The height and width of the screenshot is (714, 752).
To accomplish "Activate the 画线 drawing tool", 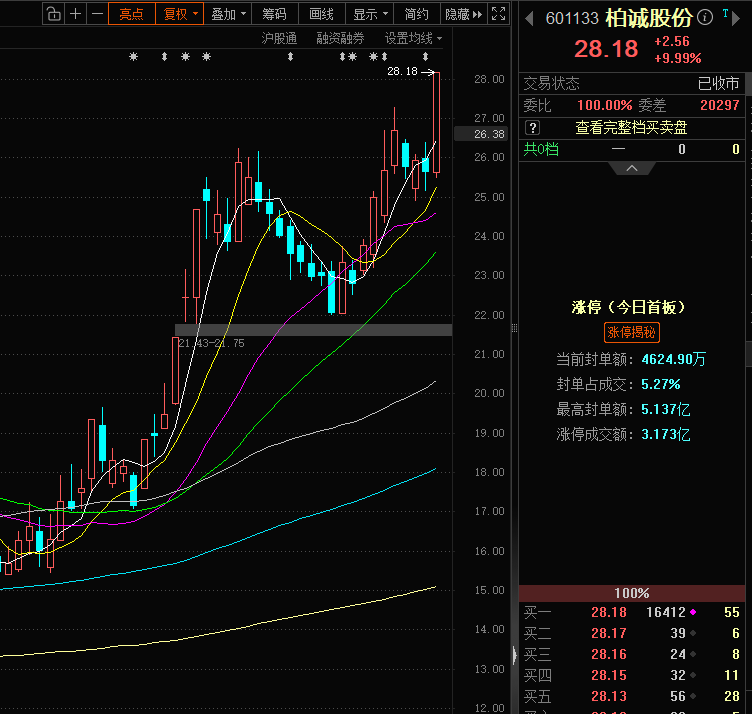I will click(321, 14).
